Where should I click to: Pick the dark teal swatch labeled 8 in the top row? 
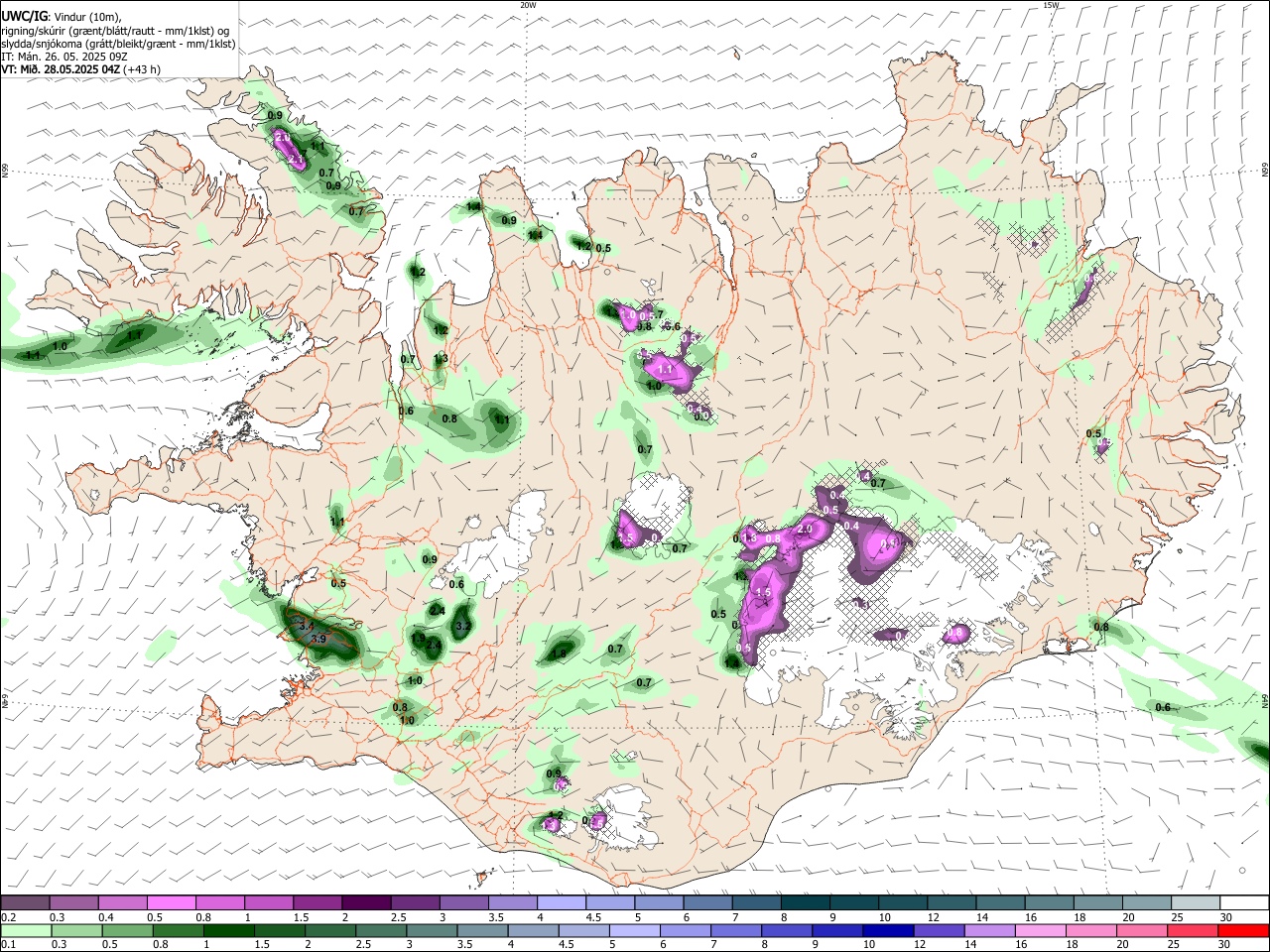805,902
